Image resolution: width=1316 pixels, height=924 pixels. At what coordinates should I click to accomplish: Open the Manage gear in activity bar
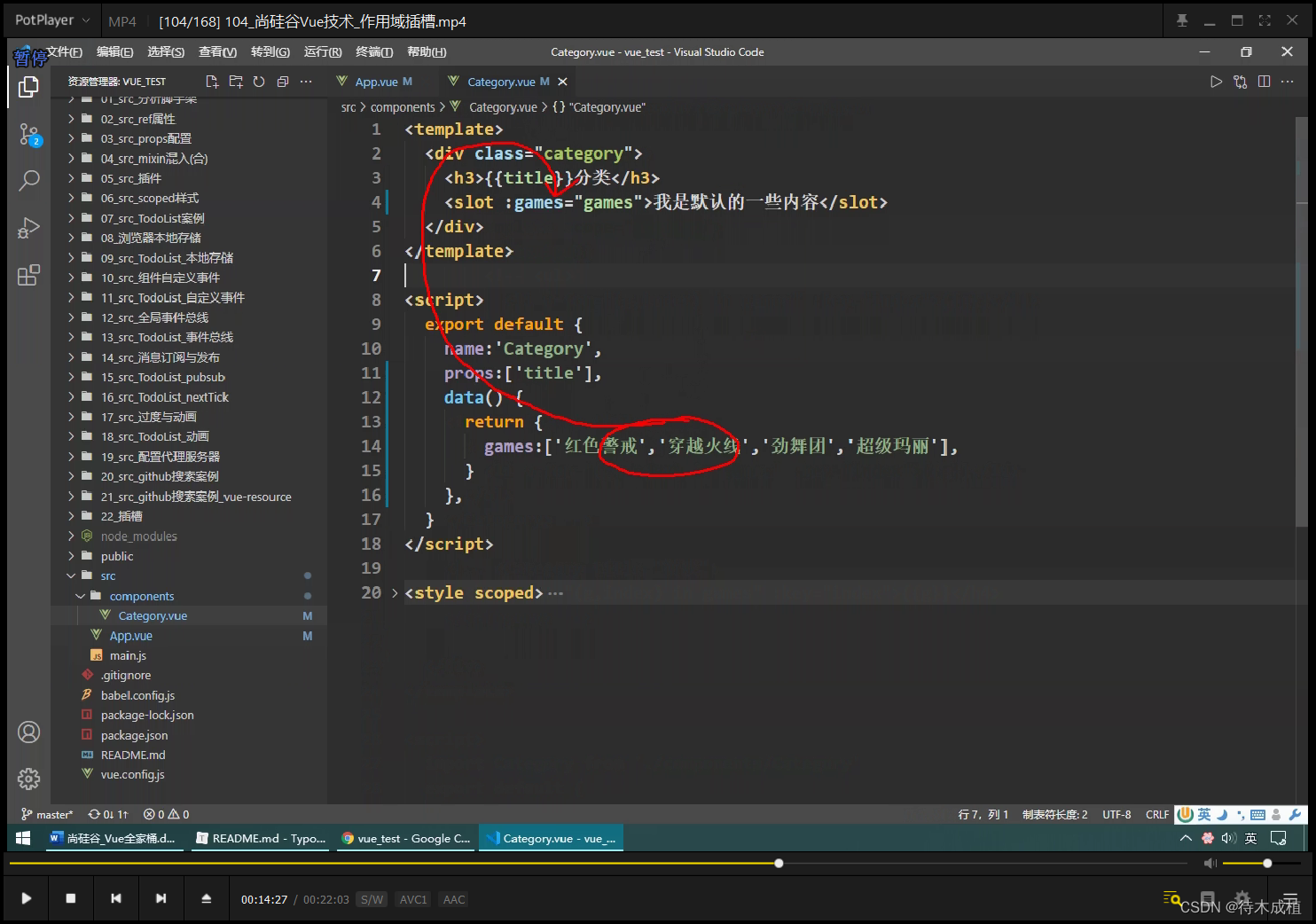tap(28, 779)
